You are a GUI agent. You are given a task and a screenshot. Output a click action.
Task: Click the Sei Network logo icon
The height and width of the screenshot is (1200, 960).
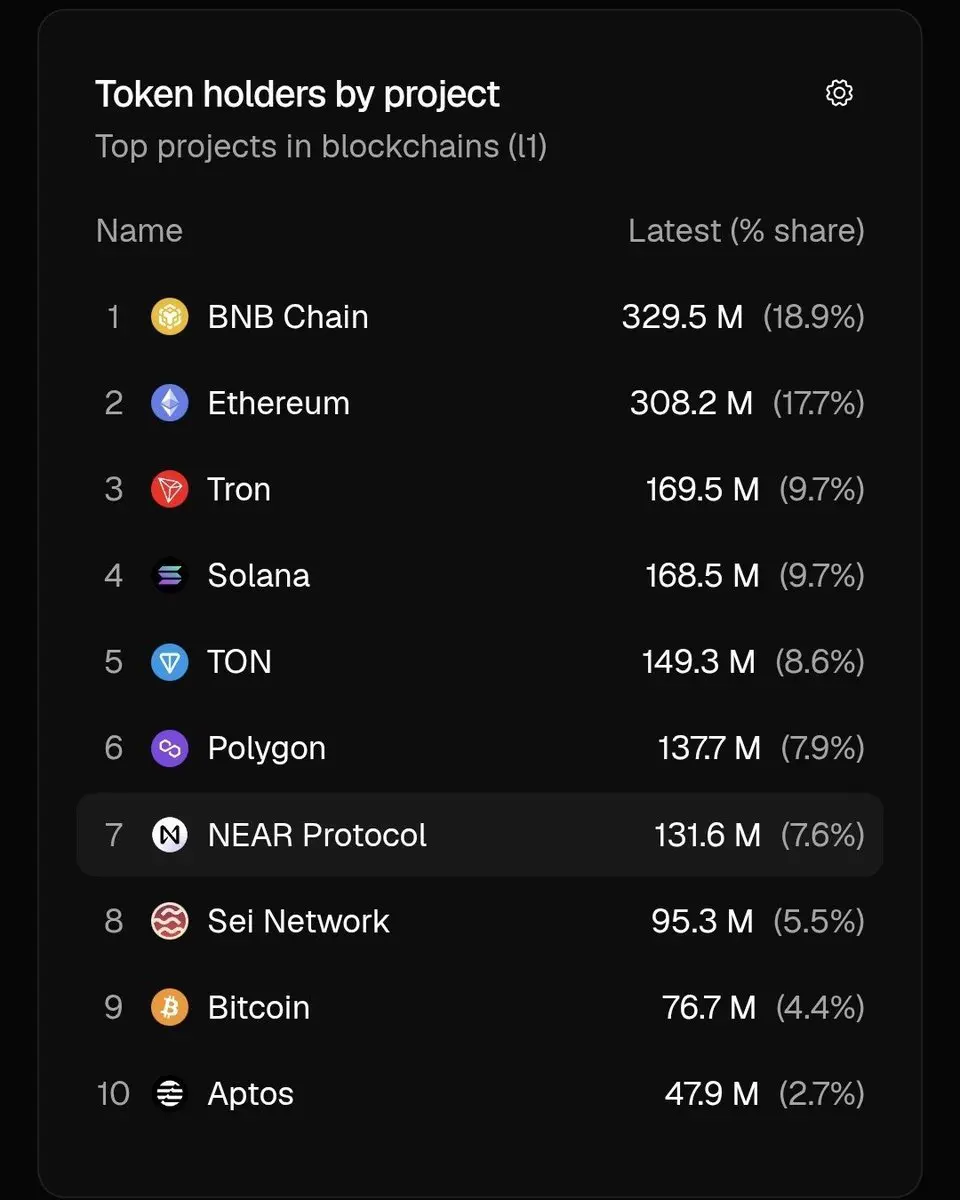(170, 921)
